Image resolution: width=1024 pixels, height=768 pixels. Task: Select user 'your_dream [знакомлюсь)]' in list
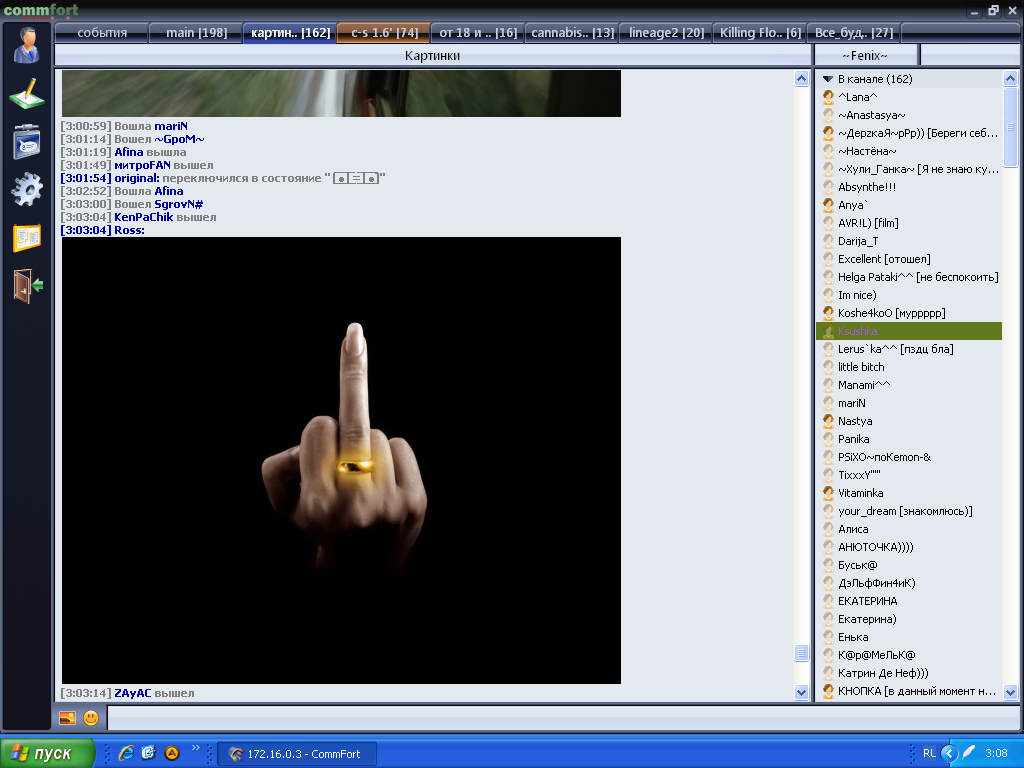pyautogui.click(x=909, y=511)
